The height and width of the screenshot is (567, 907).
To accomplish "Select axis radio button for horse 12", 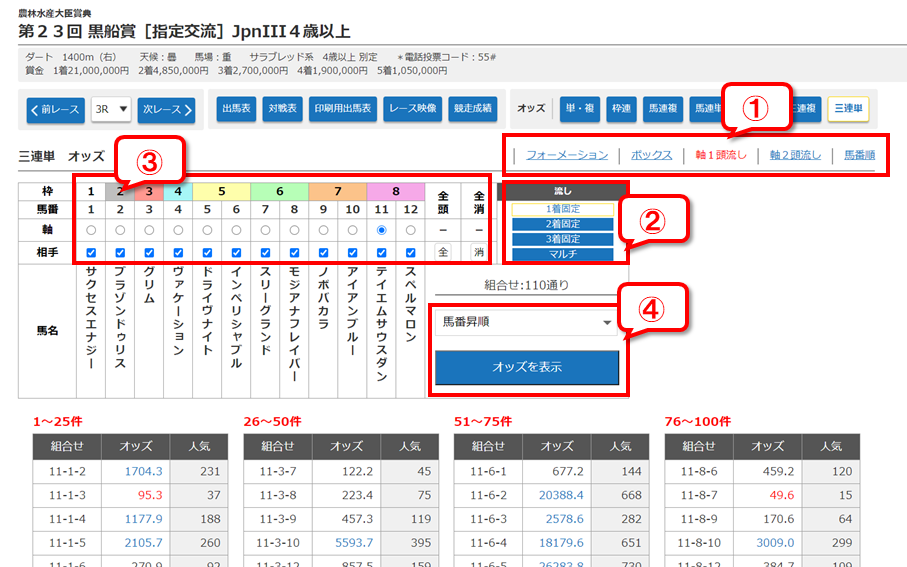I will point(410,229).
